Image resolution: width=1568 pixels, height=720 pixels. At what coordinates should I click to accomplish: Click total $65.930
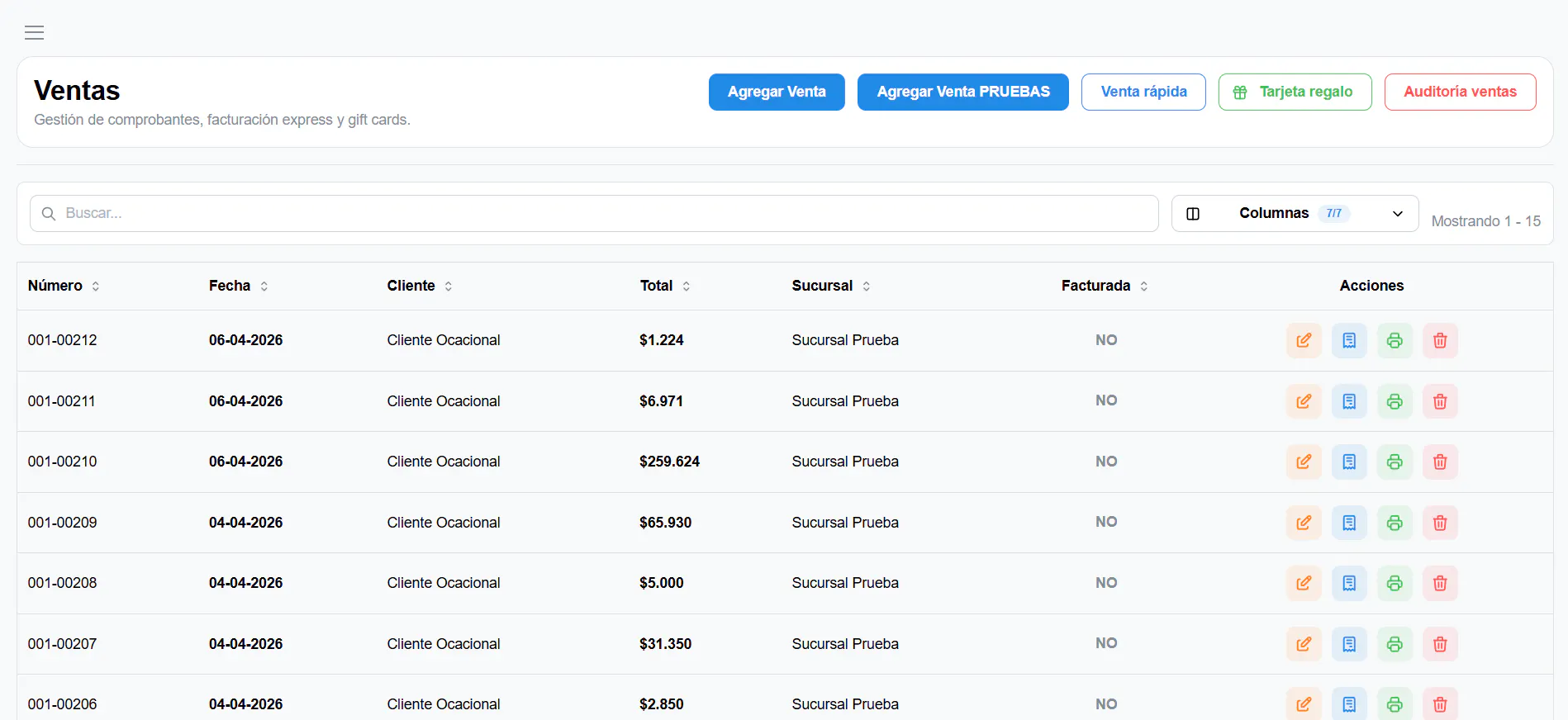tap(665, 523)
